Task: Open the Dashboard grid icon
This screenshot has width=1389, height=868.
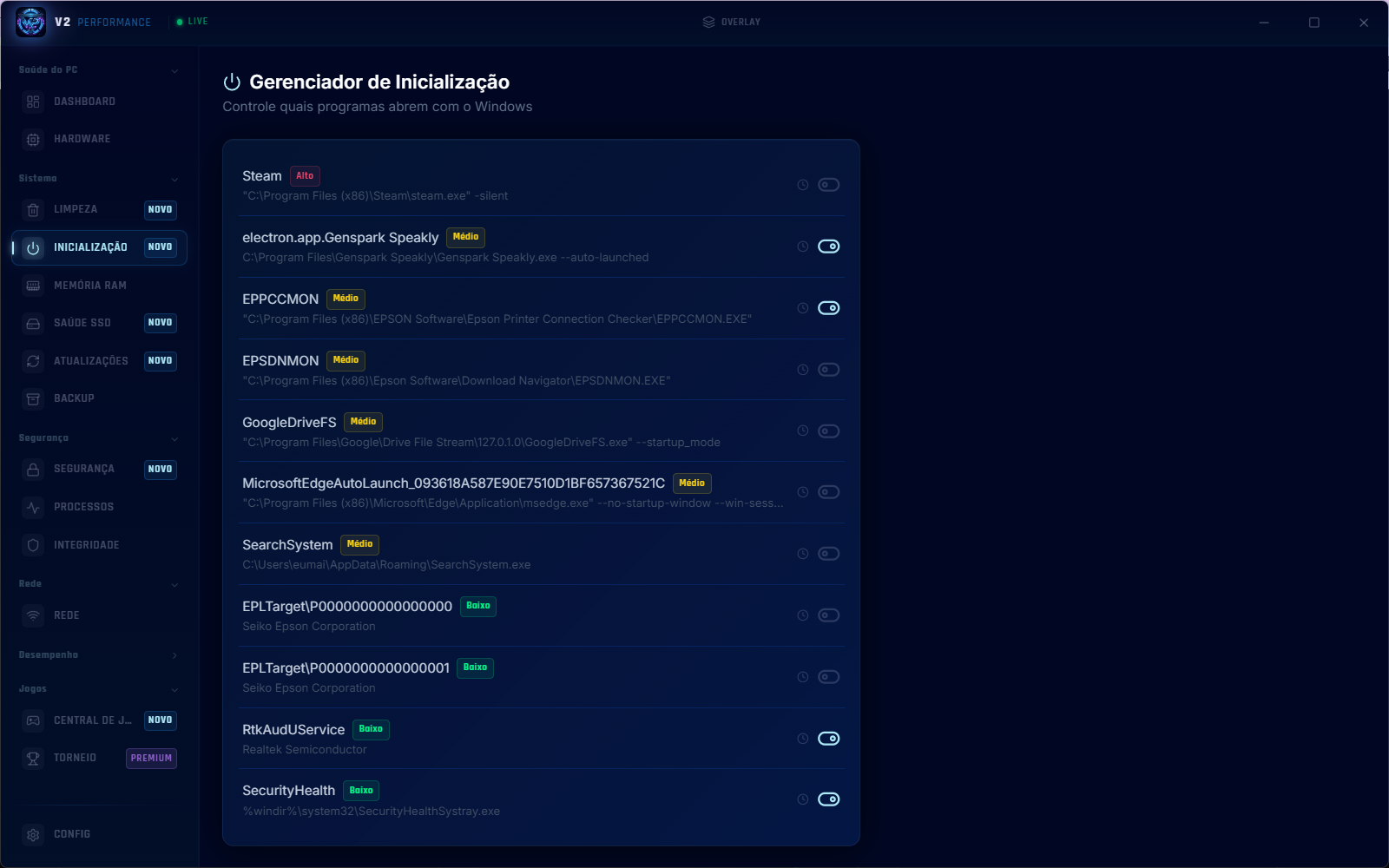Action: click(x=33, y=102)
